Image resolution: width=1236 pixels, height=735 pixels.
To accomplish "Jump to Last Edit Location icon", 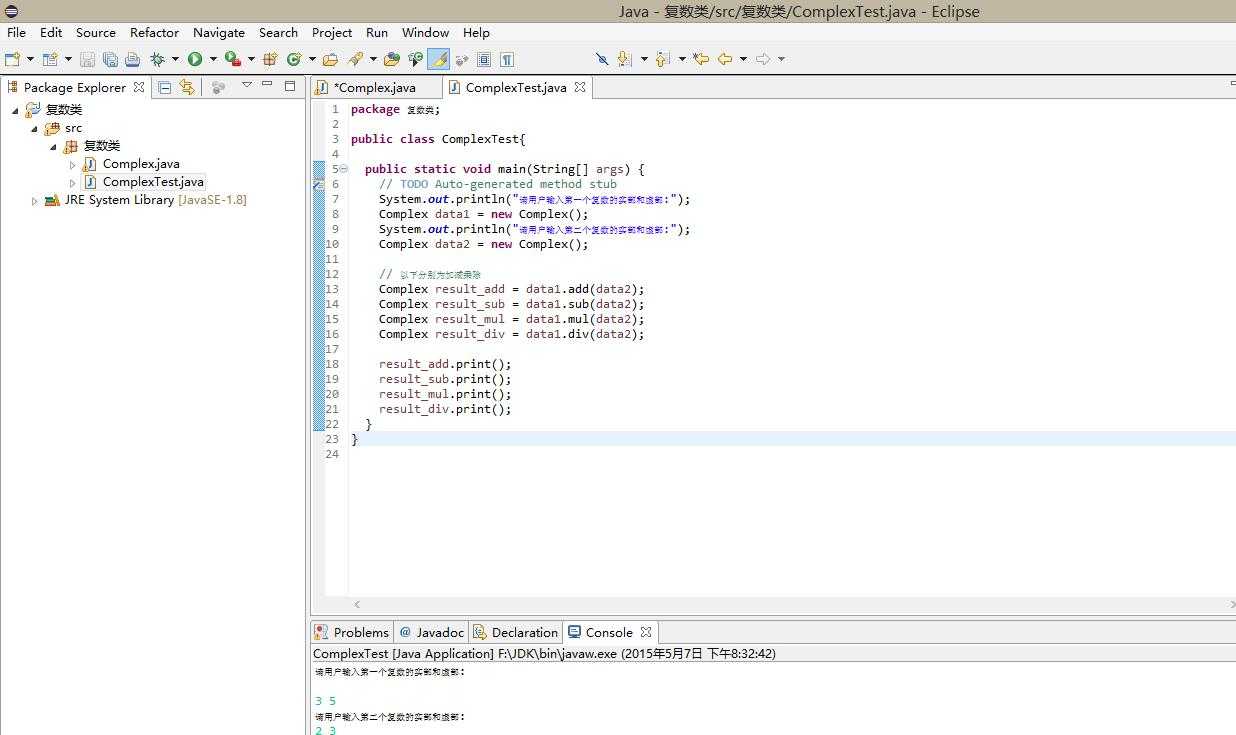I will click(701, 59).
